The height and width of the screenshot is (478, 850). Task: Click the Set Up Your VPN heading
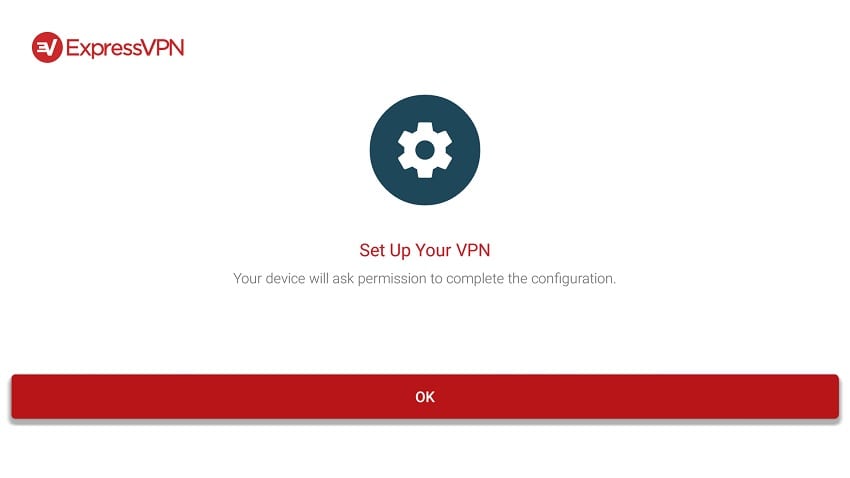point(425,250)
